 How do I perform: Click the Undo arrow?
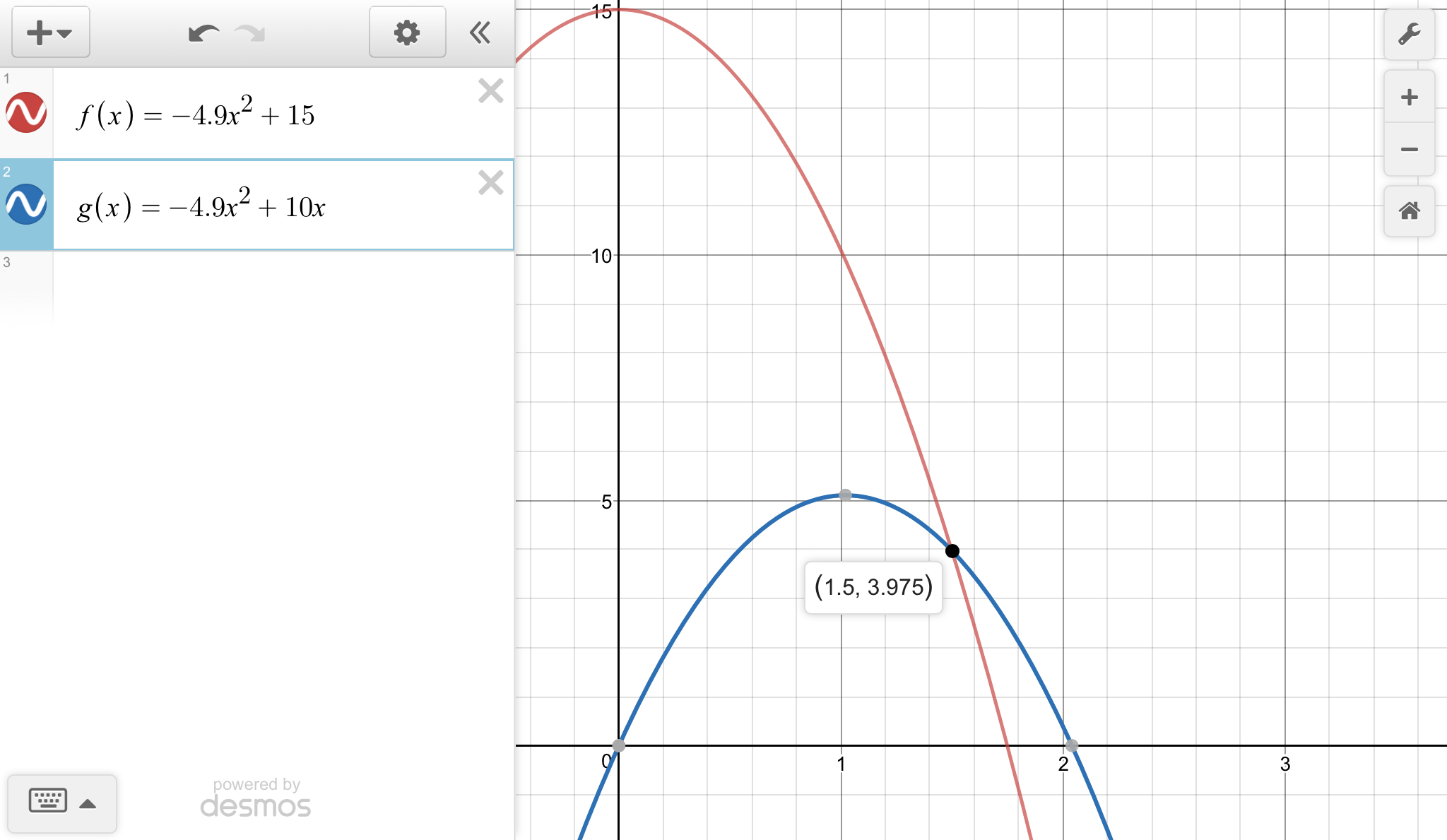(203, 33)
